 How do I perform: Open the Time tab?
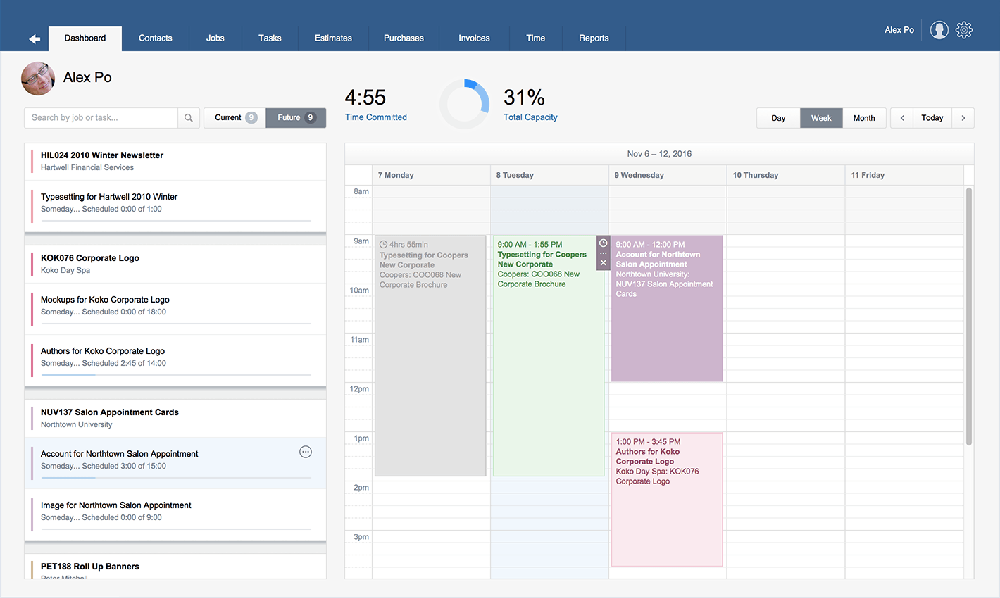536,38
